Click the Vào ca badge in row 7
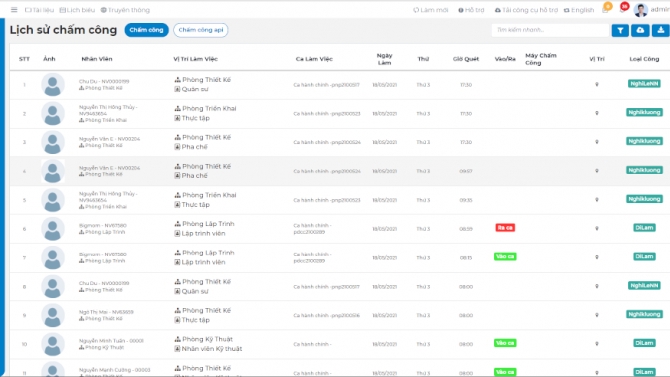 pyautogui.click(x=505, y=256)
